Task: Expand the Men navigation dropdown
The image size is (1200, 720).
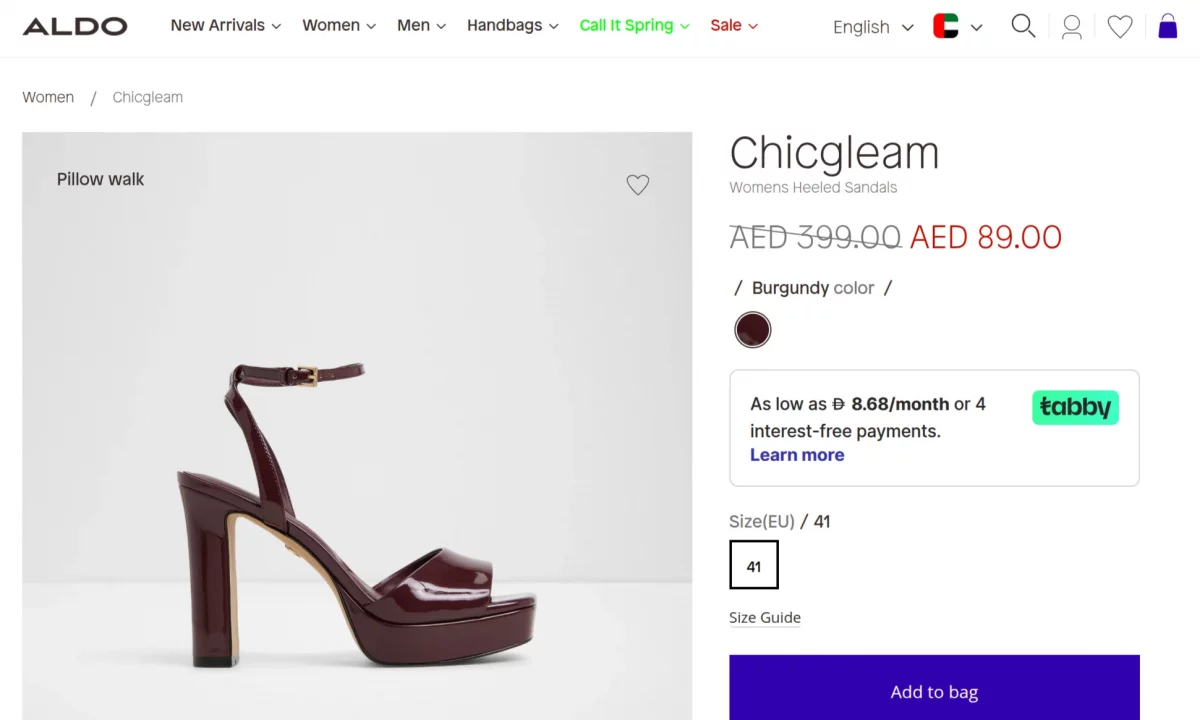Action: tap(421, 25)
